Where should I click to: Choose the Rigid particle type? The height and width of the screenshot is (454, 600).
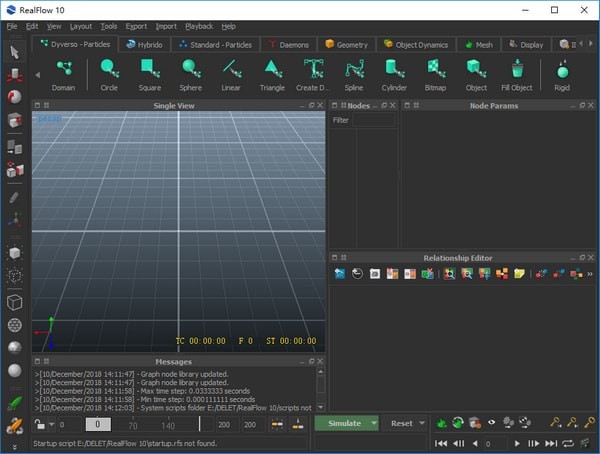pos(562,75)
